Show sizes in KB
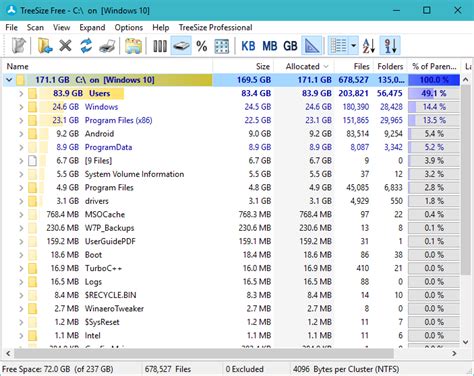The height and width of the screenshot is (376, 474). (x=248, y=46)
